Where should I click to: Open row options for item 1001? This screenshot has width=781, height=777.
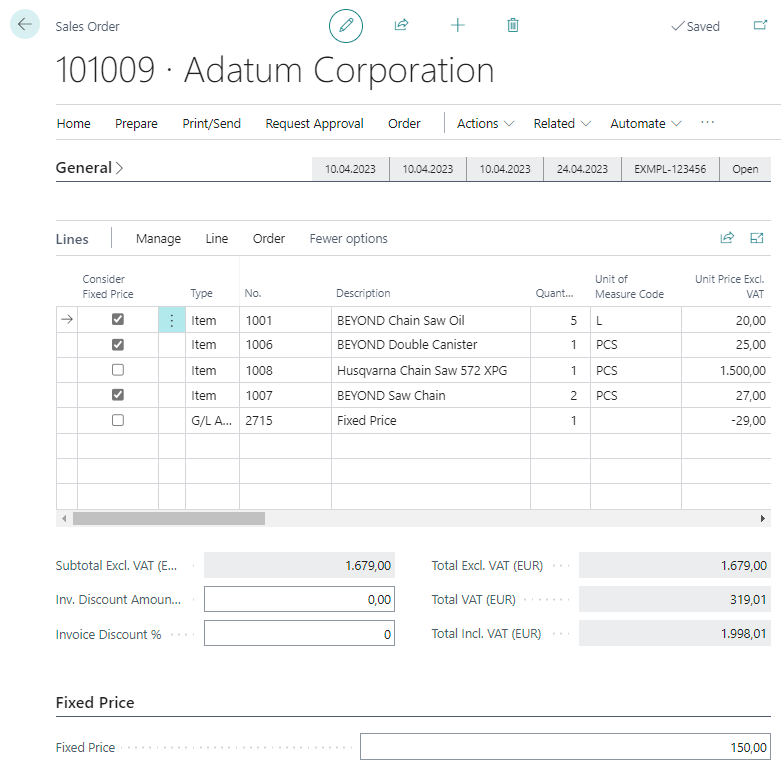(172, 321)
